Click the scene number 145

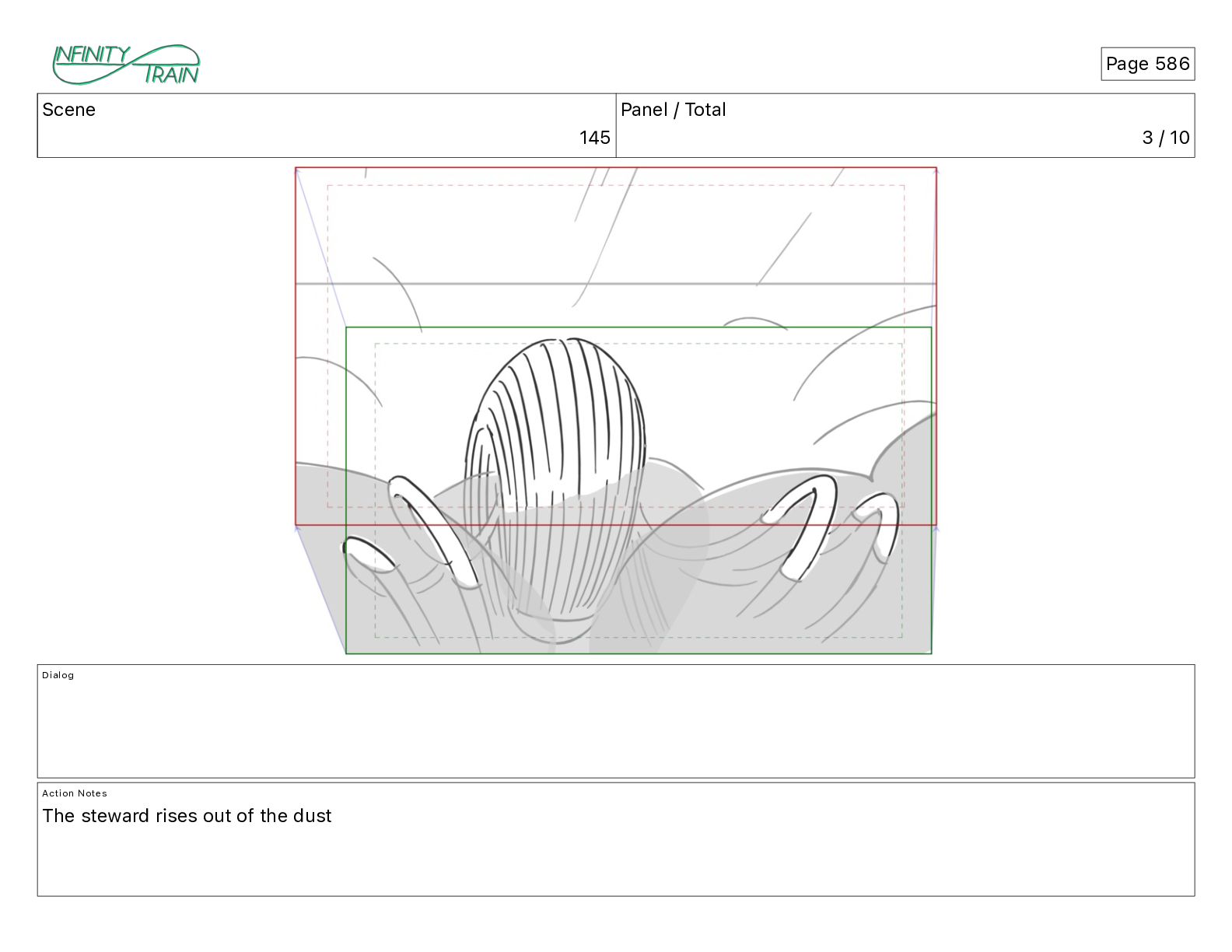click(x=594, y=138)
